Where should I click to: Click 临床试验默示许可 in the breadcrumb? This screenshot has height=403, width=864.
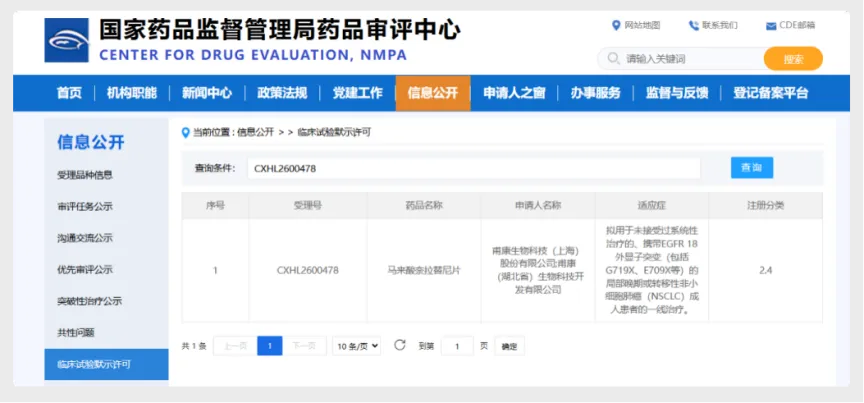click(x=334, y=132)
